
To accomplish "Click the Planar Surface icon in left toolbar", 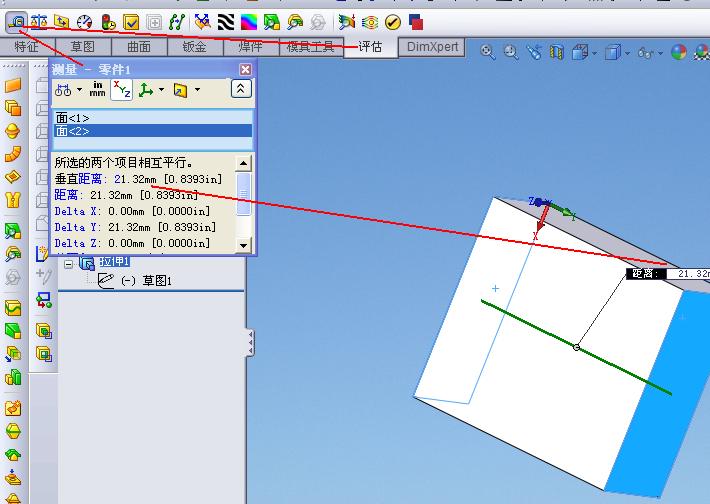I will [13, 85].
